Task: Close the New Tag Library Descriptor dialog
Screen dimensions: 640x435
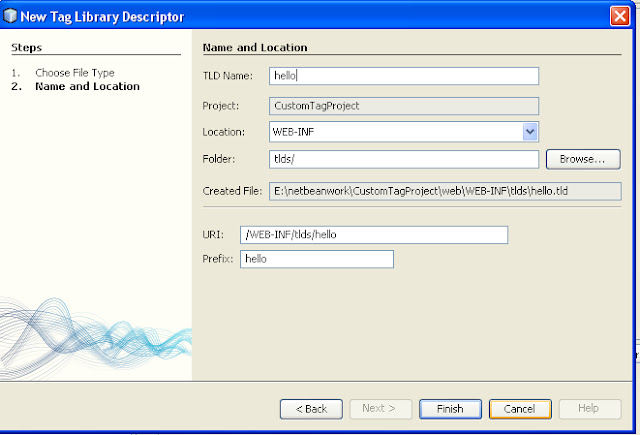Action: point(620,16)
